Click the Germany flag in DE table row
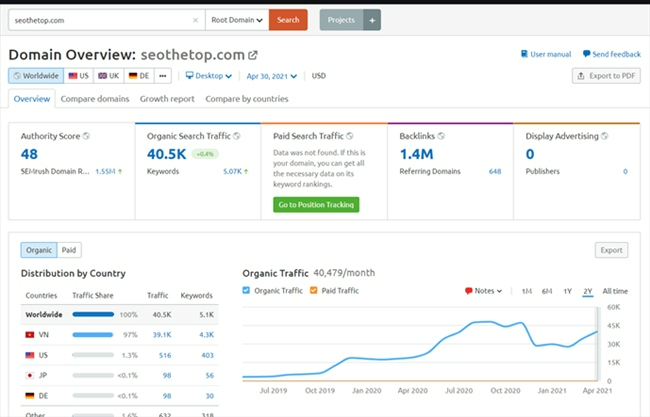The image size is (650, 417). coord(30,395)
